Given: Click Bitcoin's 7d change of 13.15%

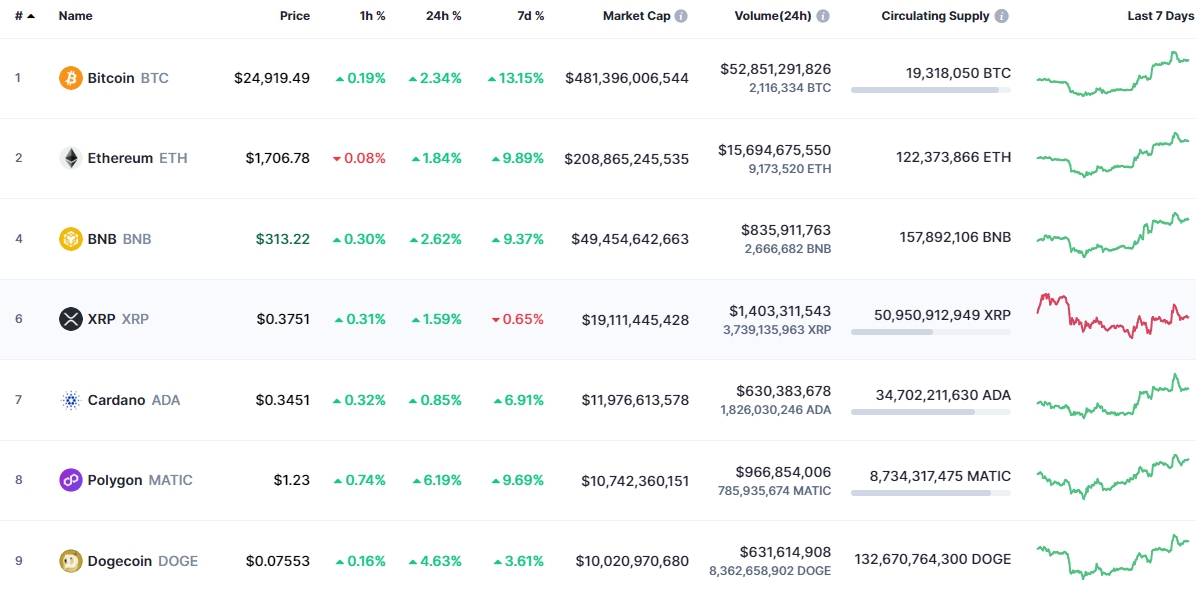Looking at the screenshot, I should (516, 78).
